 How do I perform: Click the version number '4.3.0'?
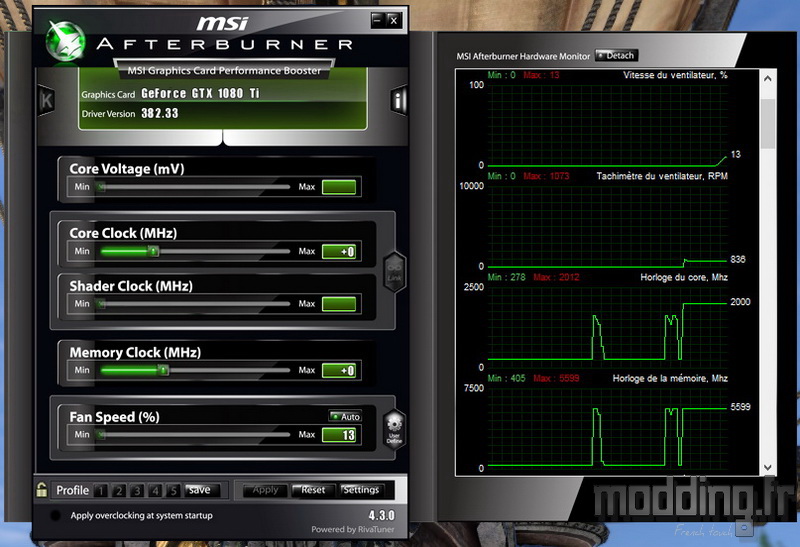coord(381,515)
